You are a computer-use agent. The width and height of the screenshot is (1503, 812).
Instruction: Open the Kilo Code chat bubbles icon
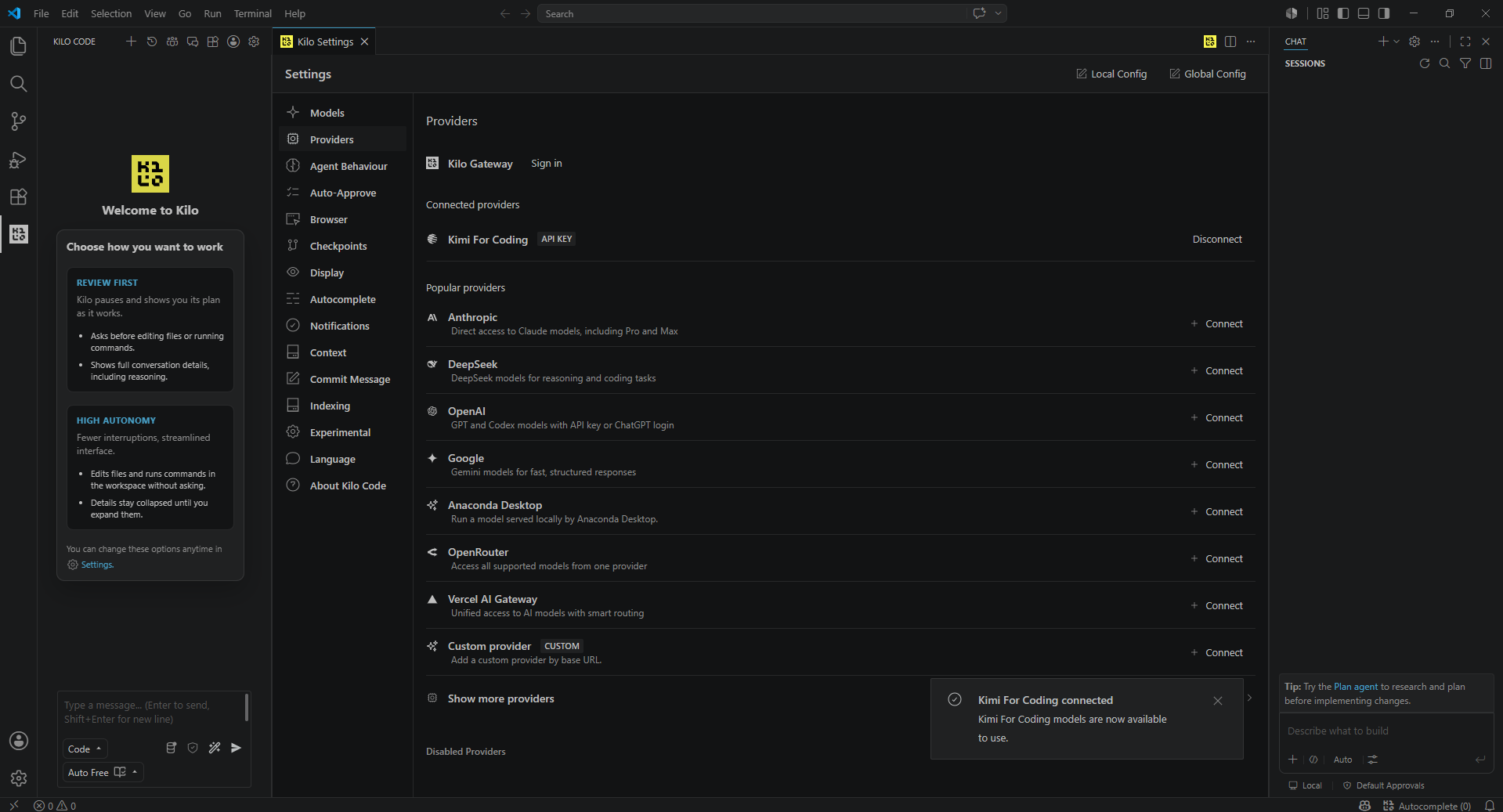click(x=193, y=42)
